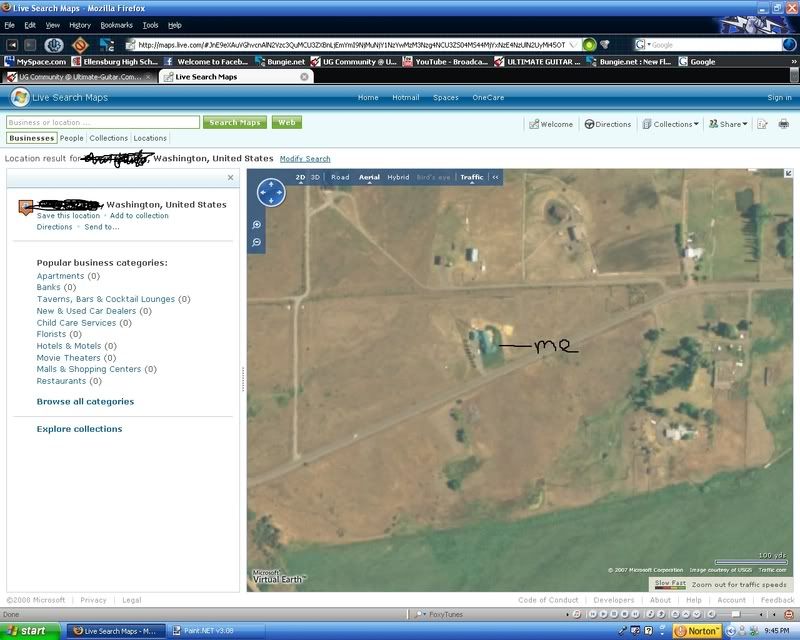The height and width of the screenshot is (640, 800).
Task: Click the red blocker icon in status bar
Action: click(789, 614)
